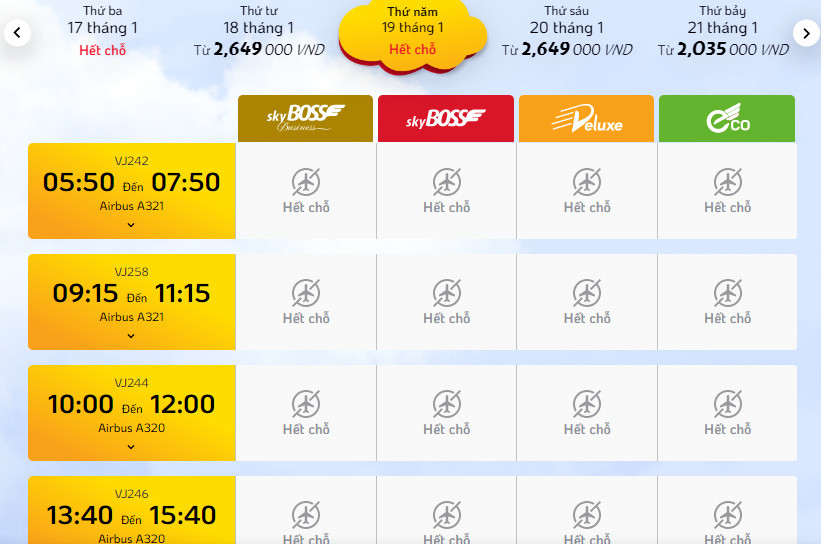Click the green Eco fare logo

[x=727, y=119]
